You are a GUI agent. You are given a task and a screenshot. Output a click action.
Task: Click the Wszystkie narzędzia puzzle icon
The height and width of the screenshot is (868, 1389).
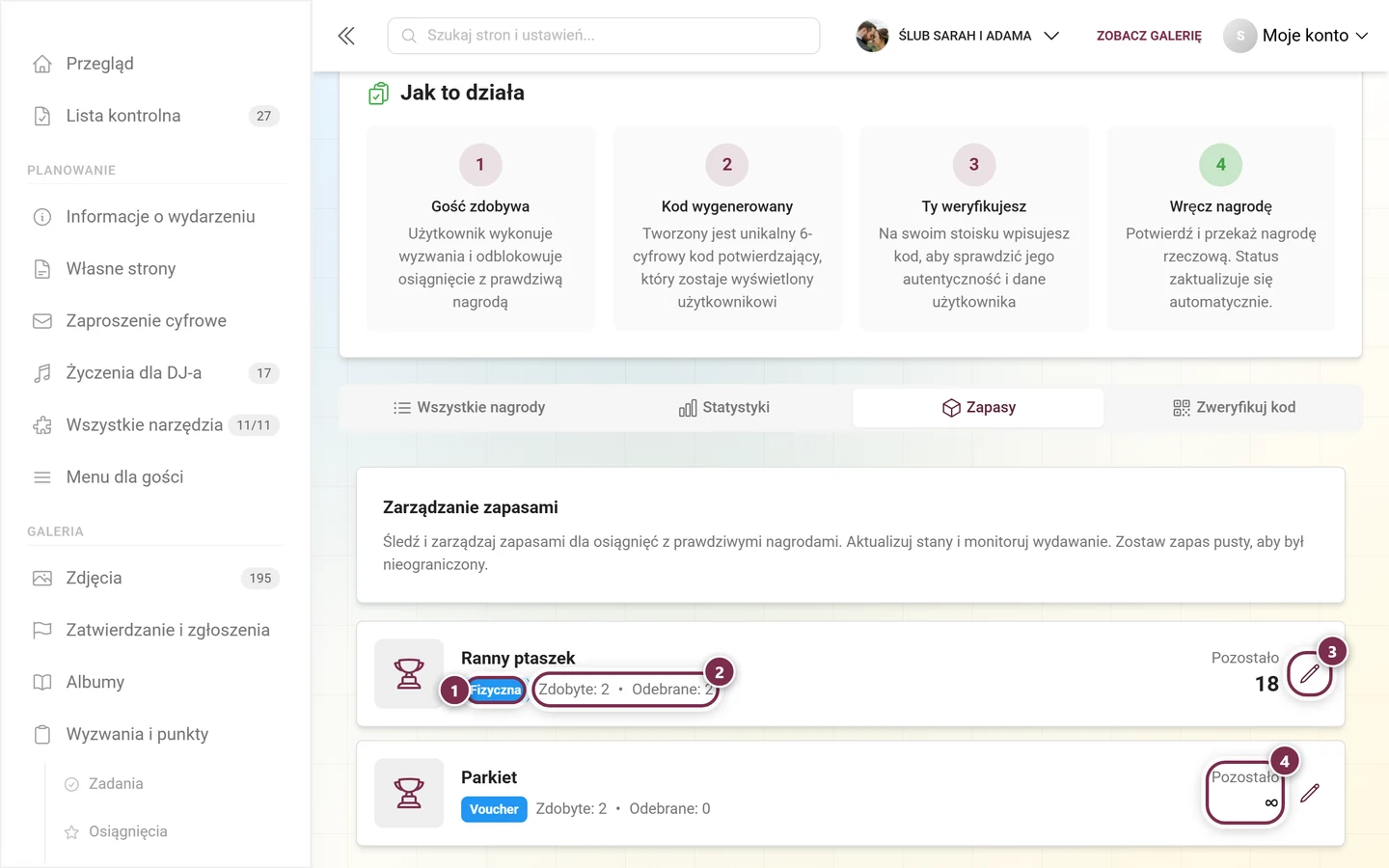pyautogui.click(x=42, y=425)
